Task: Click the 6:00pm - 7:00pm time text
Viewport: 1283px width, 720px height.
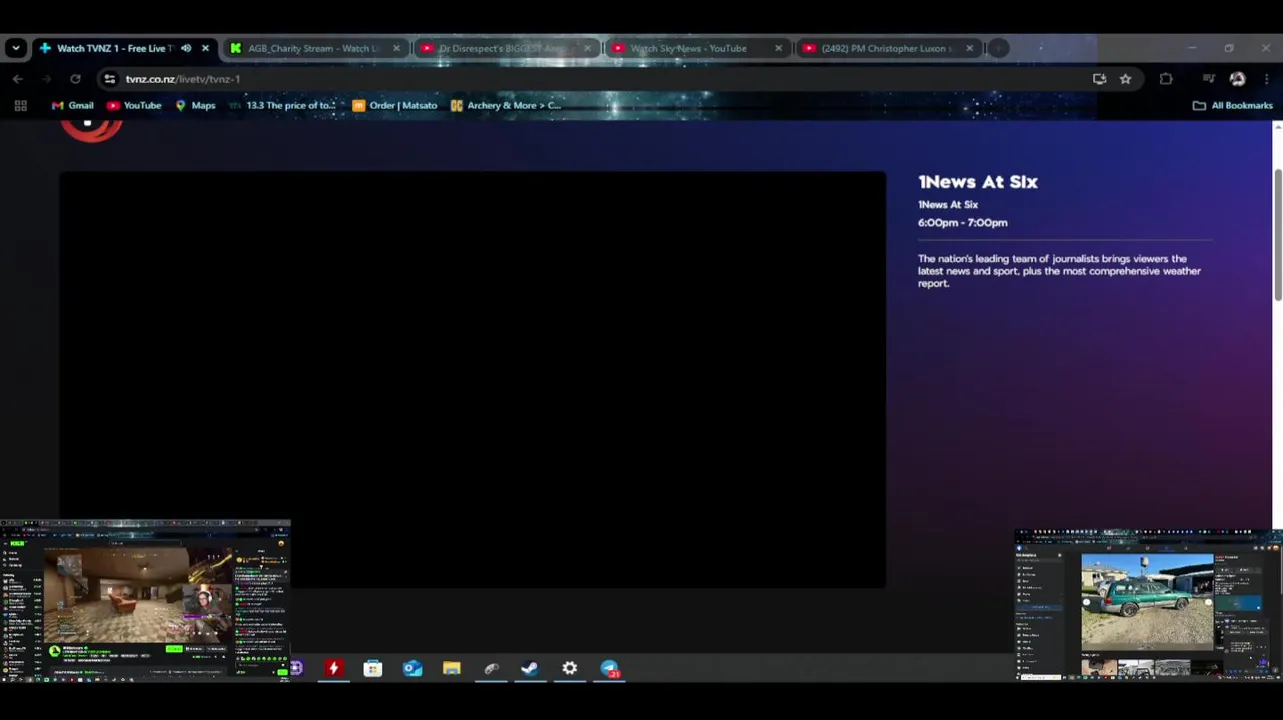Action: click(x=962, y=223)
